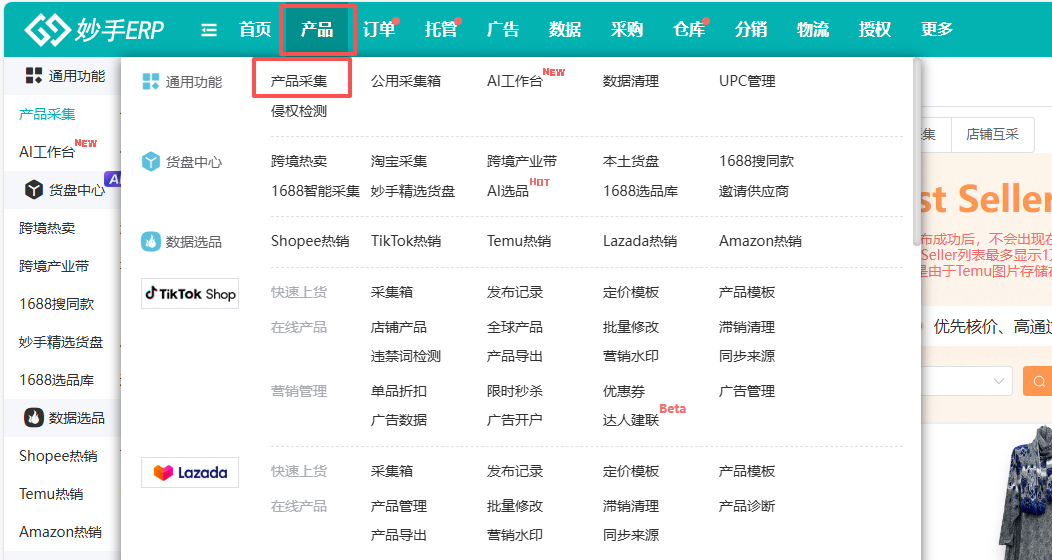
Task: Click the dropdown panel vertical scrollbar
Action: tap(916, 151)
